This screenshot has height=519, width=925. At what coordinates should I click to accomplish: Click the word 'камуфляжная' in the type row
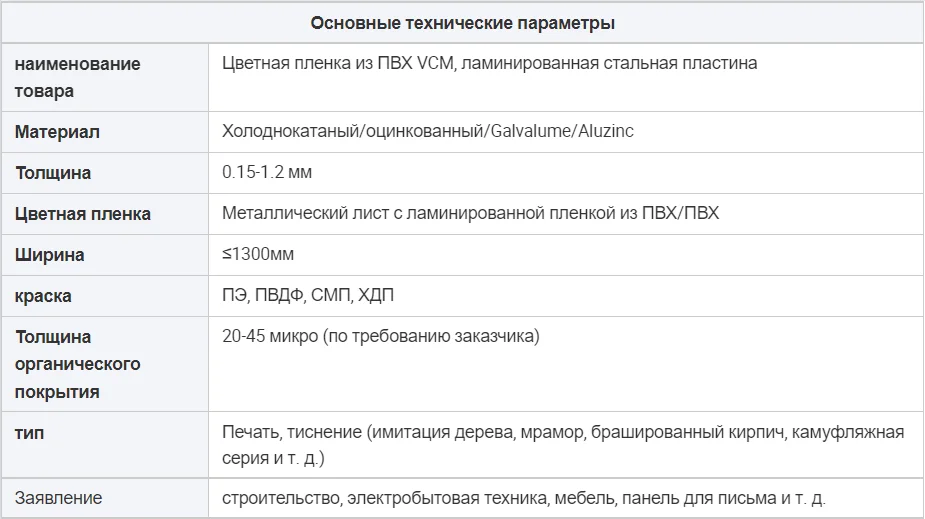click(856, 432)
